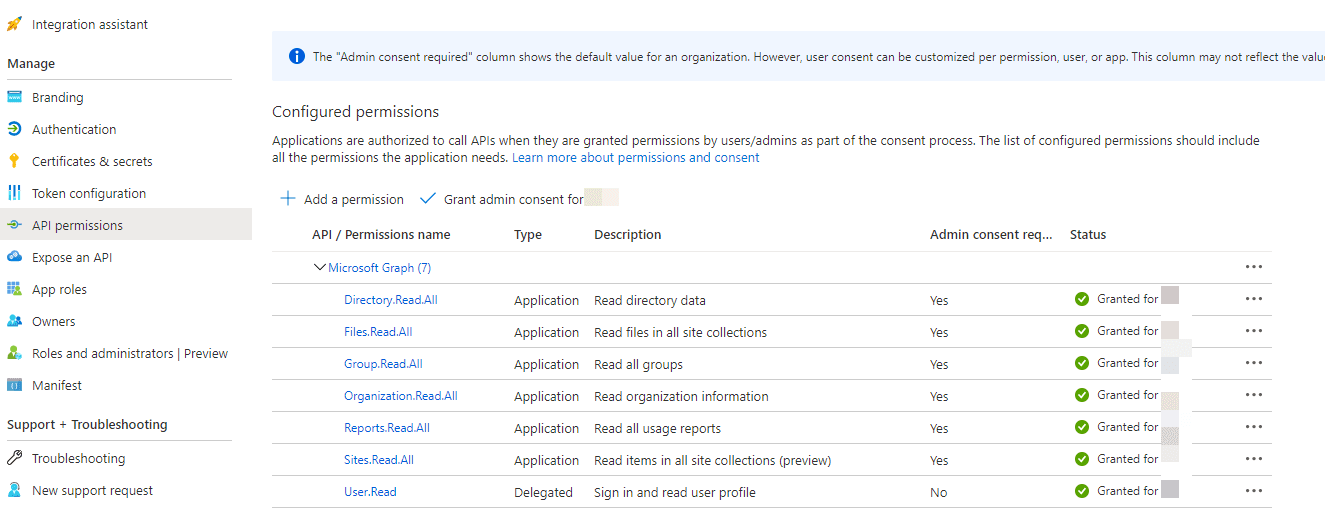Click the green granted icon for Organization.Read.All
This screenshot has width=1325, height=516.
(x=1082, y=395)
